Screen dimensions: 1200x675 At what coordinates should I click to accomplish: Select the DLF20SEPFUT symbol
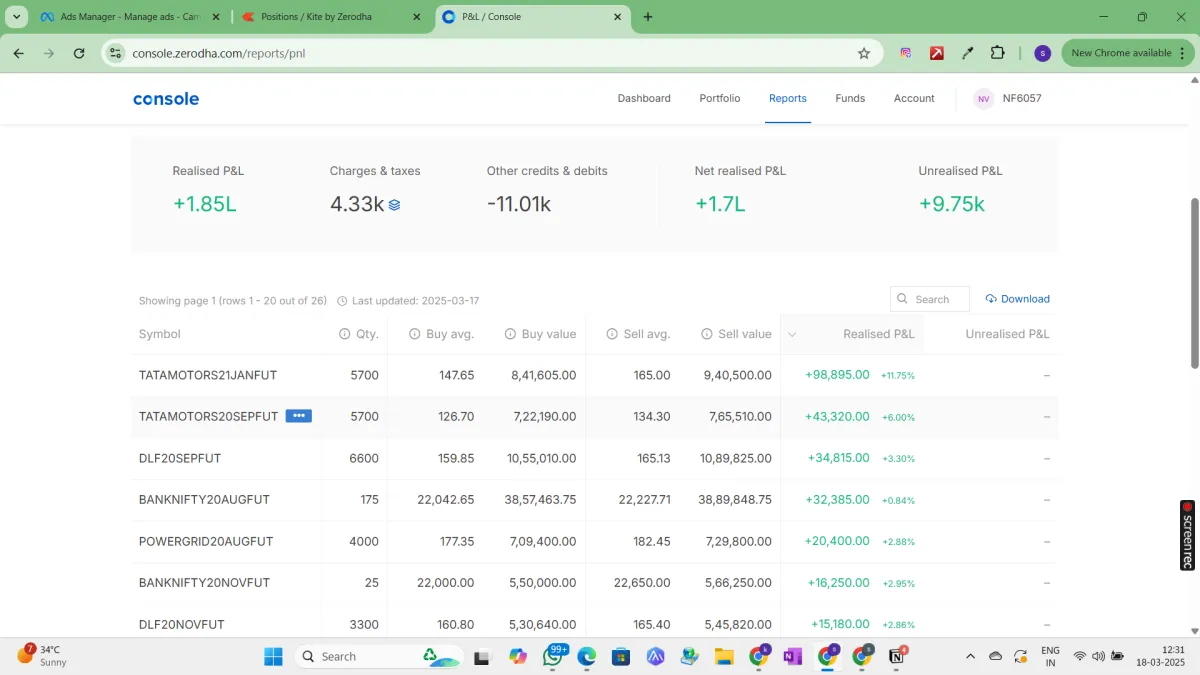(180, 458)
